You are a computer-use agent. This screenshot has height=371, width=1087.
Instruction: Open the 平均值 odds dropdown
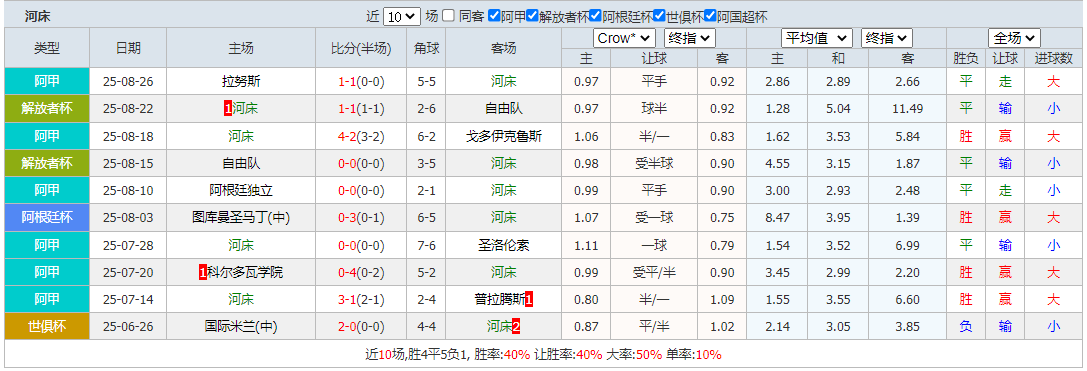pyautogui.click(x=817, y=38)
